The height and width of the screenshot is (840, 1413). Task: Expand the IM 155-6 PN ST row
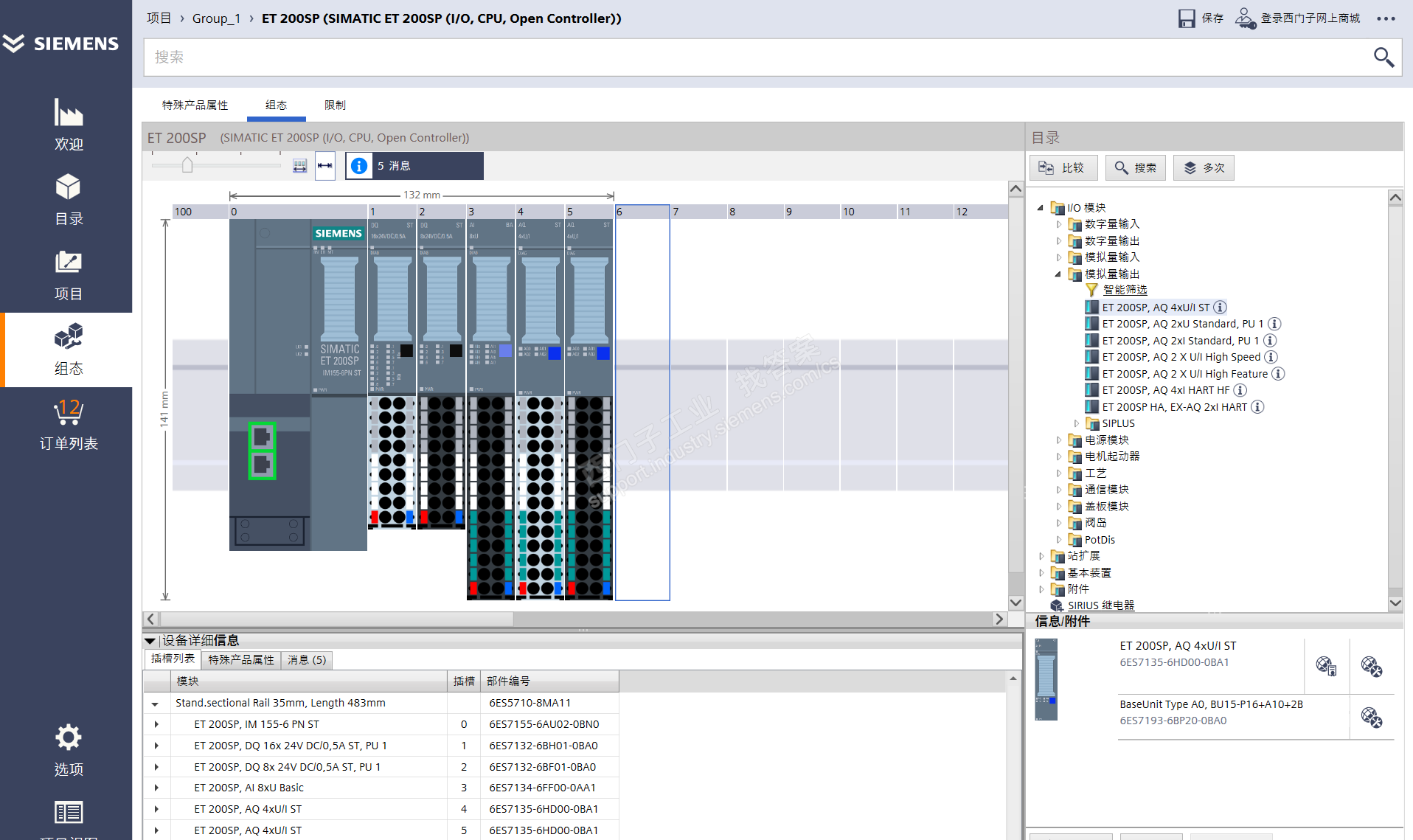pos(156,724)
